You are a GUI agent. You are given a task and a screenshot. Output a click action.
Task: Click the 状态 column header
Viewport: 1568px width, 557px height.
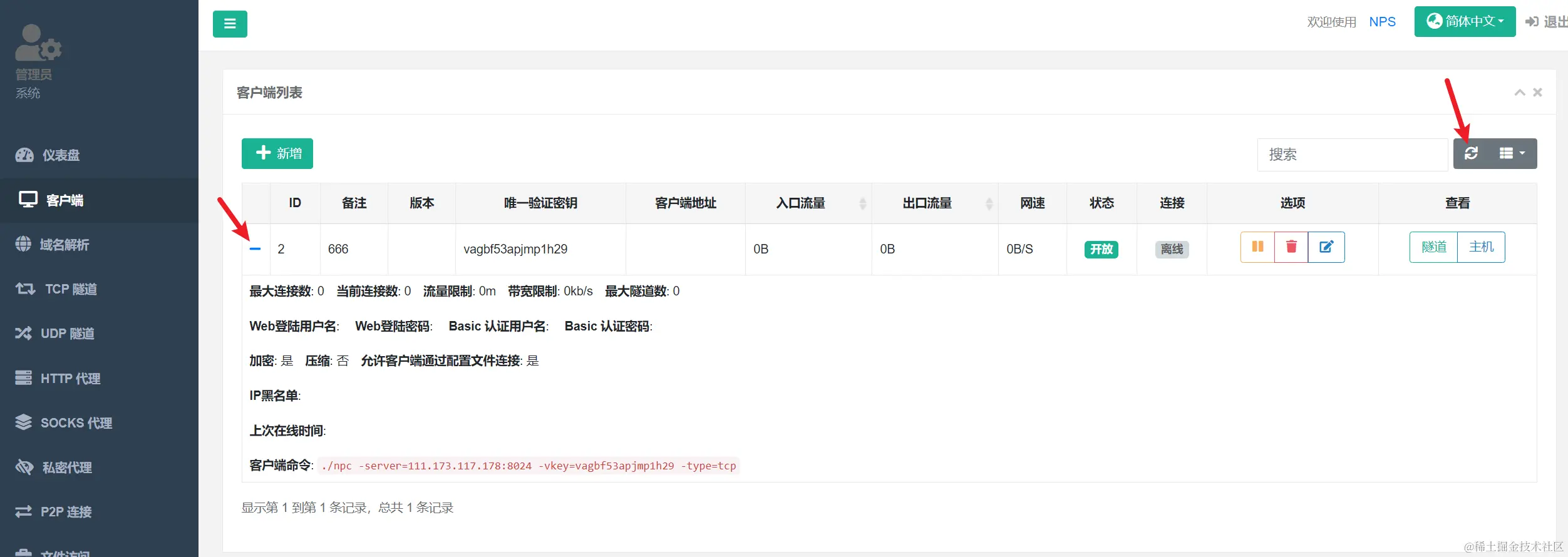1101,203
